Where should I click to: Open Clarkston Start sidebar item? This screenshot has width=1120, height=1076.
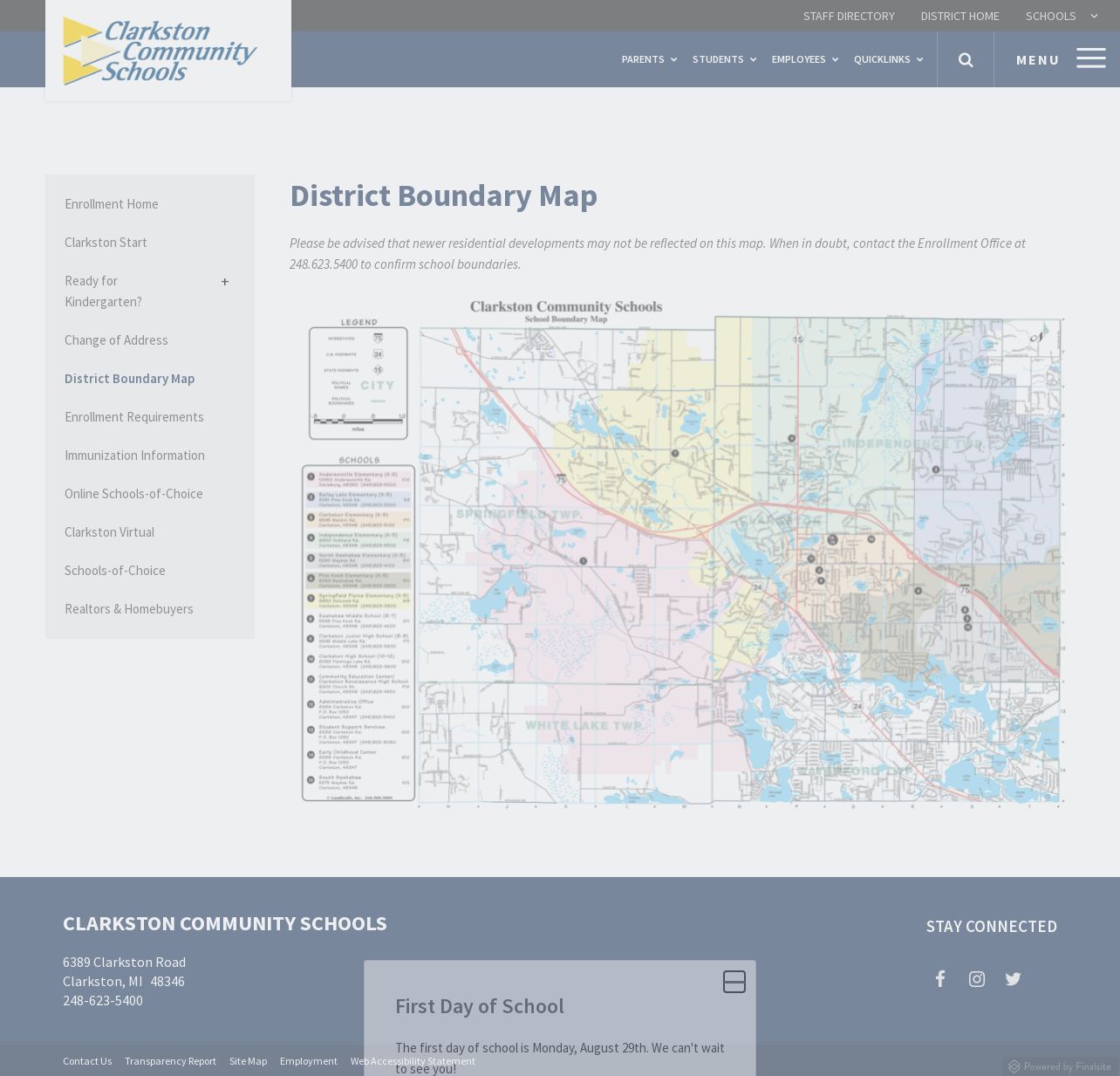coord(106,243)
